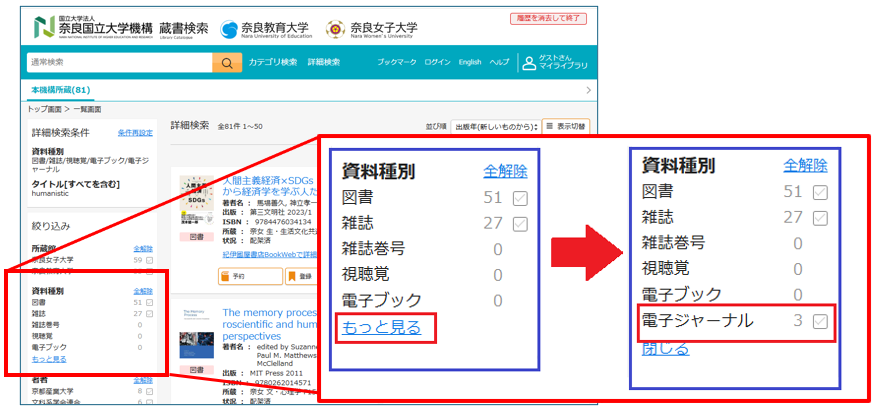Open the カテゴリ検索 menu item
This screenshot has width=875, height=411.
(x=272, y=63)
